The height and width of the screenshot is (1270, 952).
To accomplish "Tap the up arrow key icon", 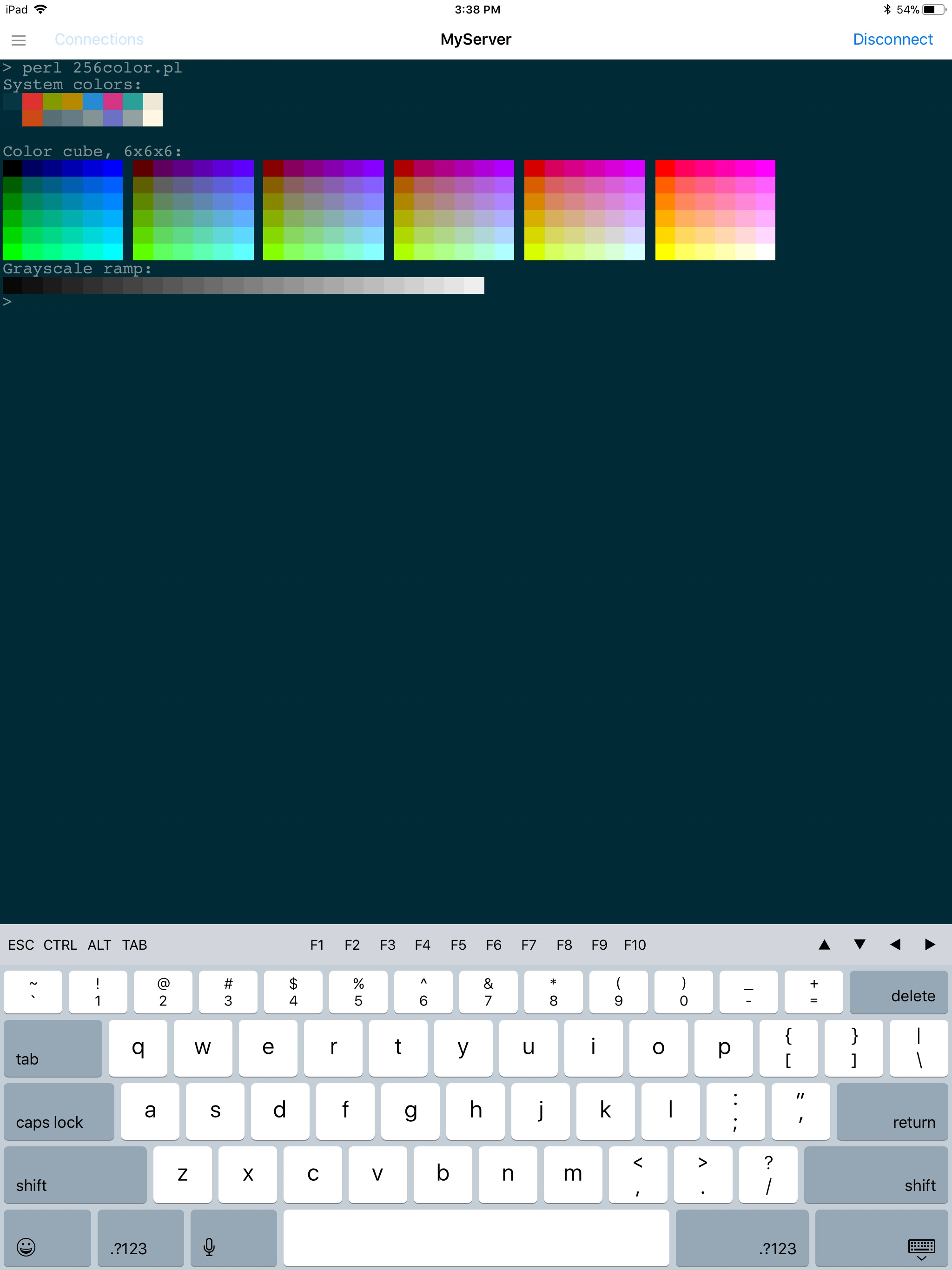I will click(824, 945).
